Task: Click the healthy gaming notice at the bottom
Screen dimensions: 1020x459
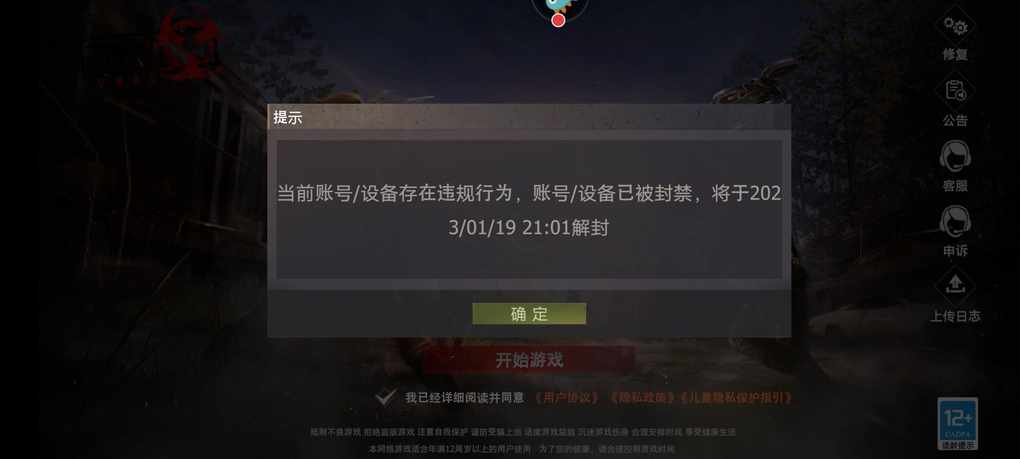Action: pos(523,439)
